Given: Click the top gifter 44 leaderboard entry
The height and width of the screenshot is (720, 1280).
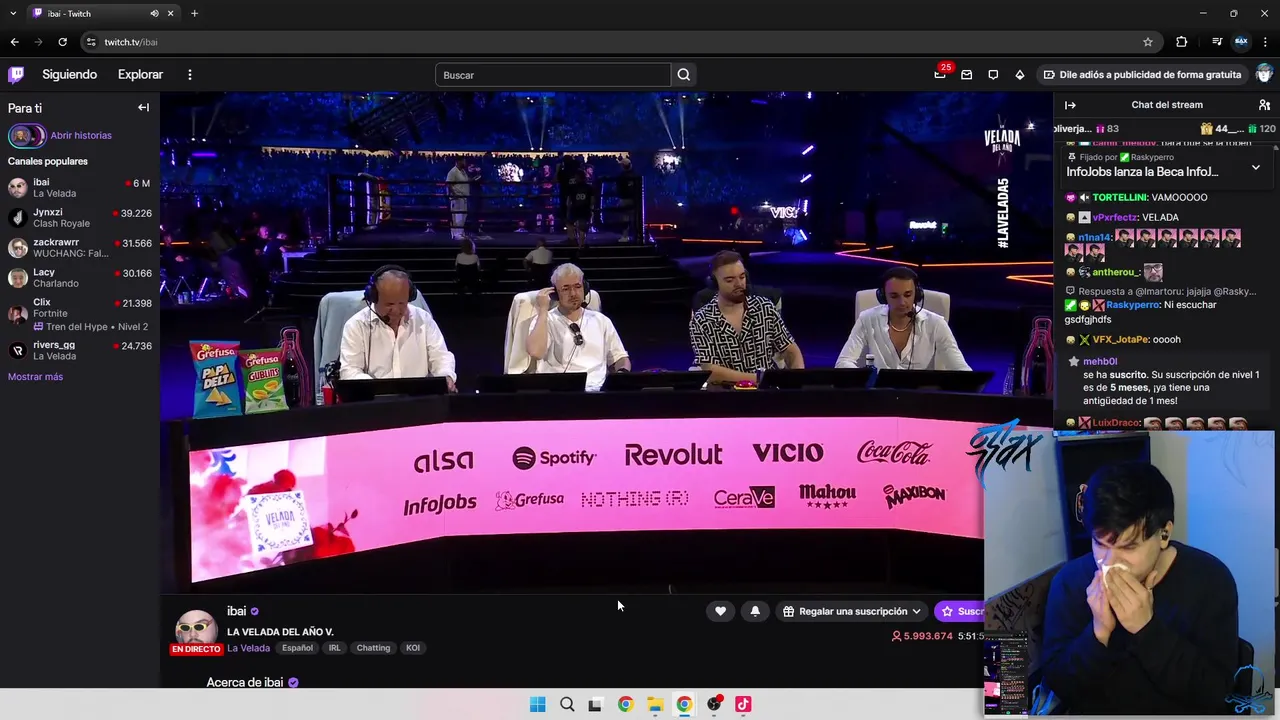Looking at the screenshot, I should pos(1222,129).
